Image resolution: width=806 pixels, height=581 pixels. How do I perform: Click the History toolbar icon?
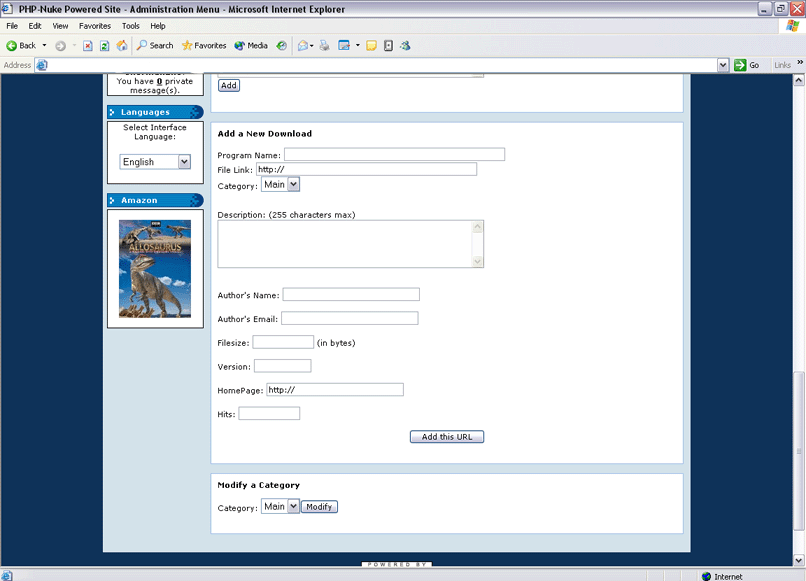(282, 45)
